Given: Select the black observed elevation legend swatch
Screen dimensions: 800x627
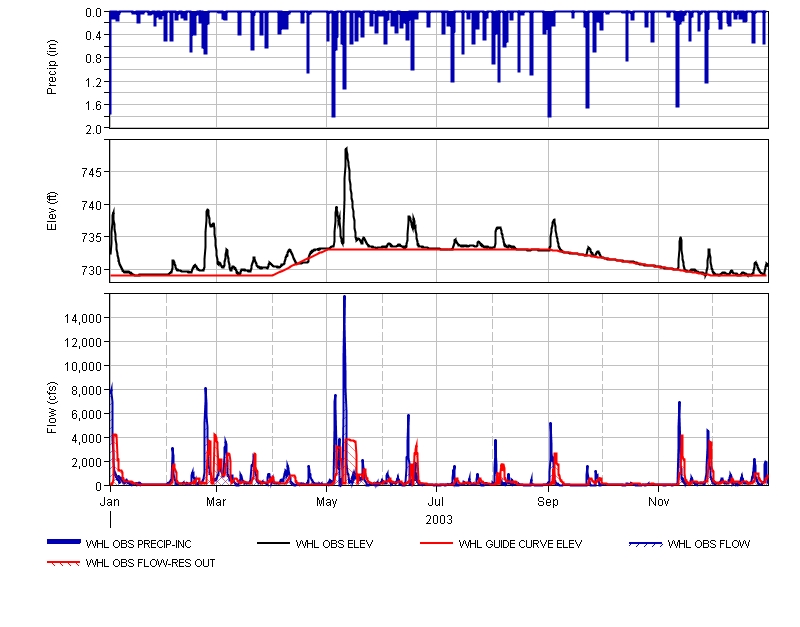Looking at the screenshot, I should 273,543.
